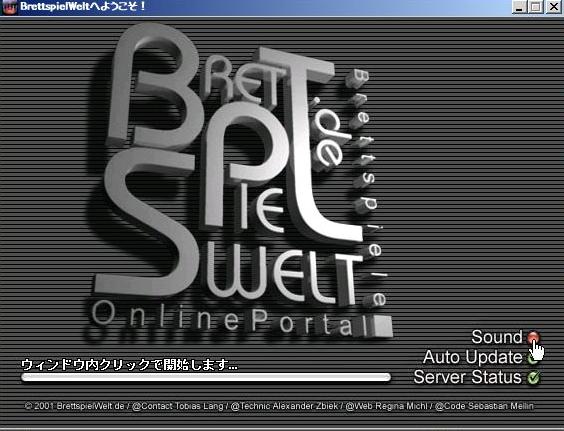Click the Server Status label
Image resolution: width=564 pixels, height=431 pixels.
[468, 377]
